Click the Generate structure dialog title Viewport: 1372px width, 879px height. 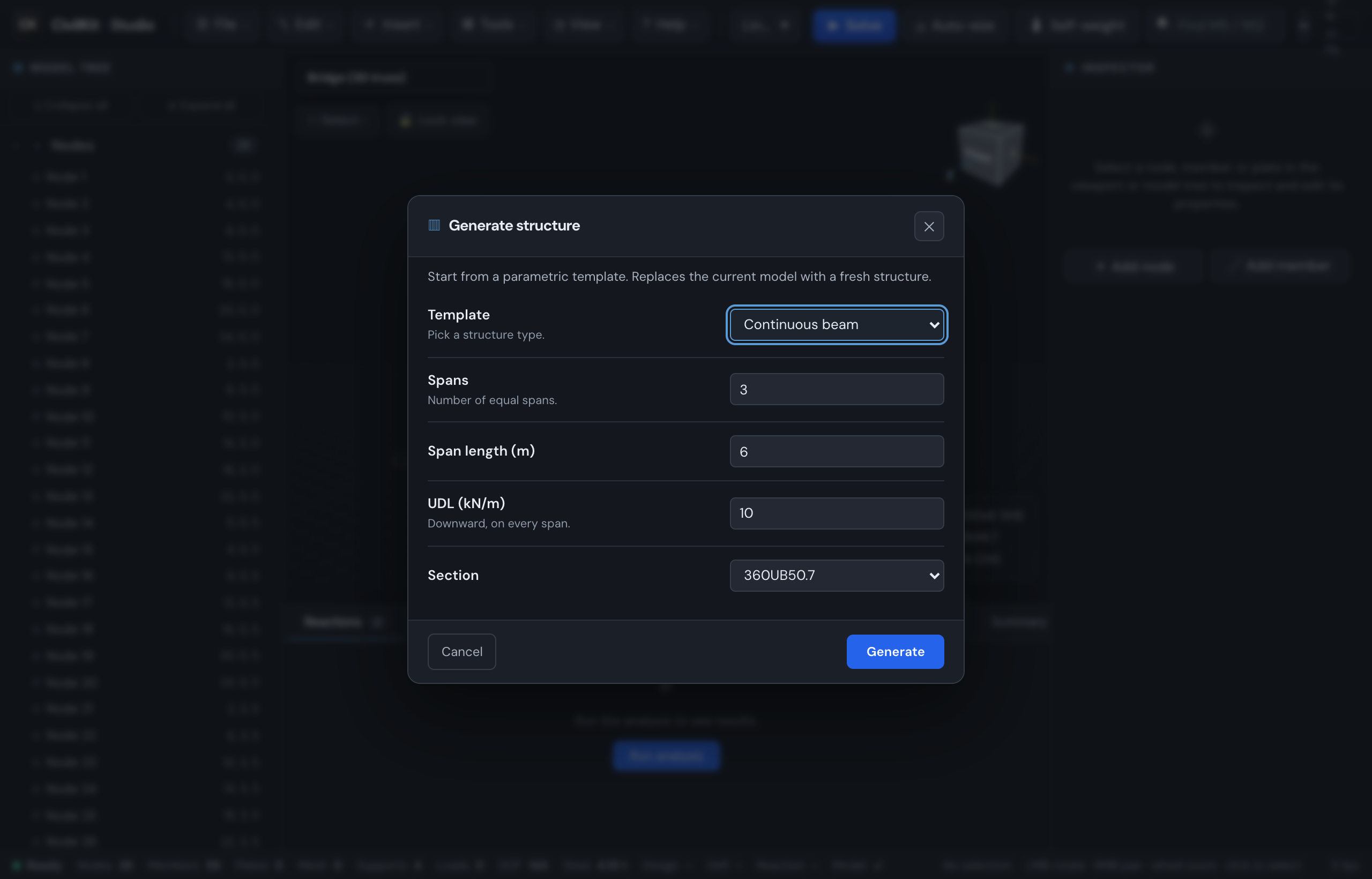(x=514, y=226)
